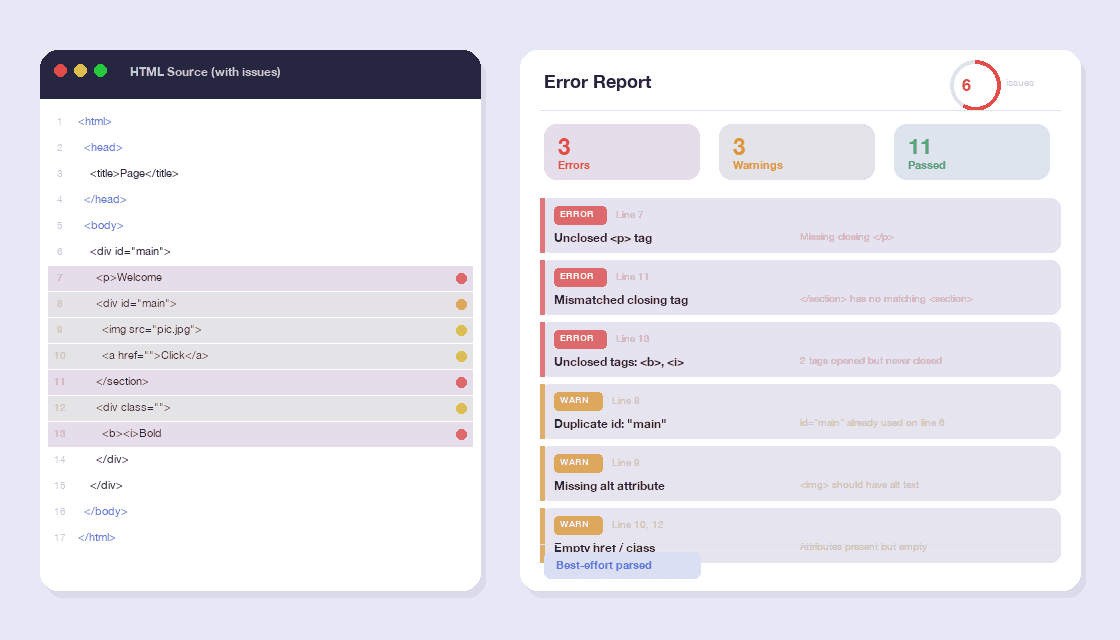Click the red error dot on line 13
Viewport: 1120px width, 640px height.
(x=461, y=435)
